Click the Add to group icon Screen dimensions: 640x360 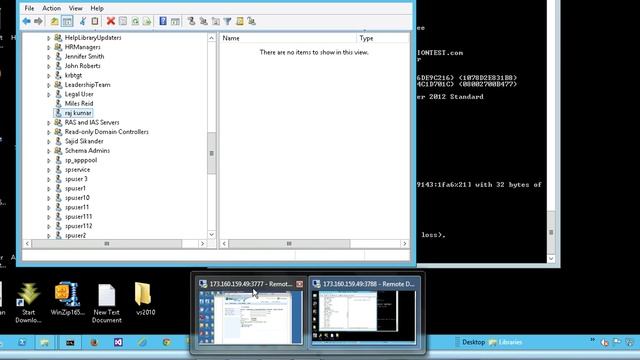click(x=251, y=21)
